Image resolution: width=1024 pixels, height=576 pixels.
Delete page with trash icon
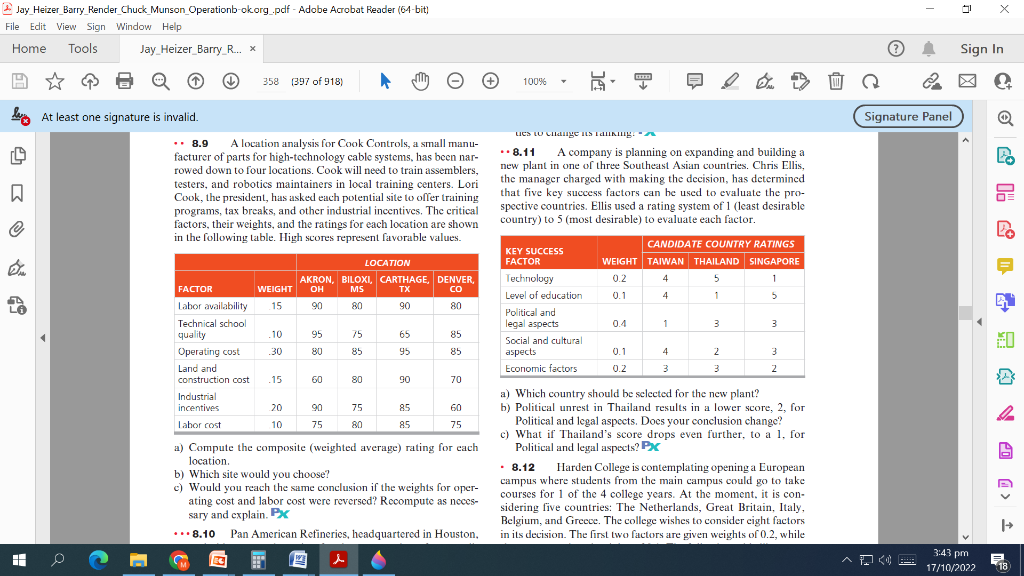pyautogui.click(x=836, y=81)
